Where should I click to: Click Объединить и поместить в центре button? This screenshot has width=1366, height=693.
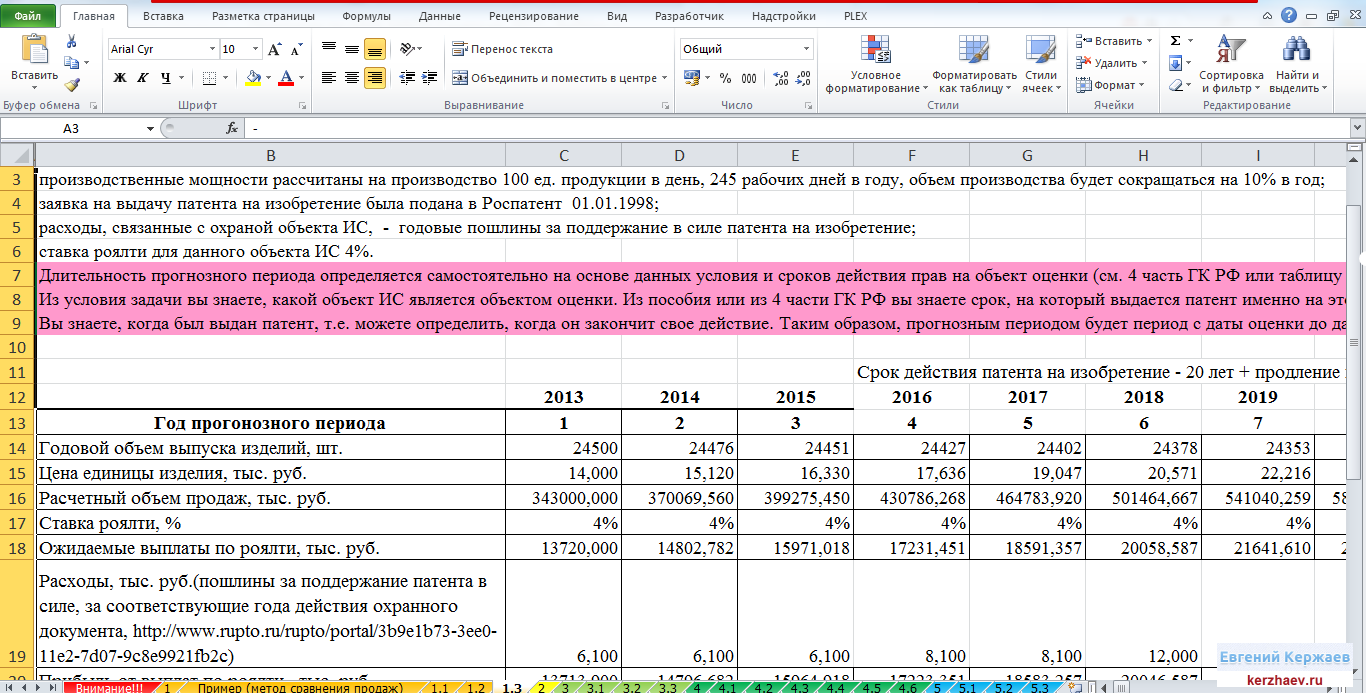point(554,78)
